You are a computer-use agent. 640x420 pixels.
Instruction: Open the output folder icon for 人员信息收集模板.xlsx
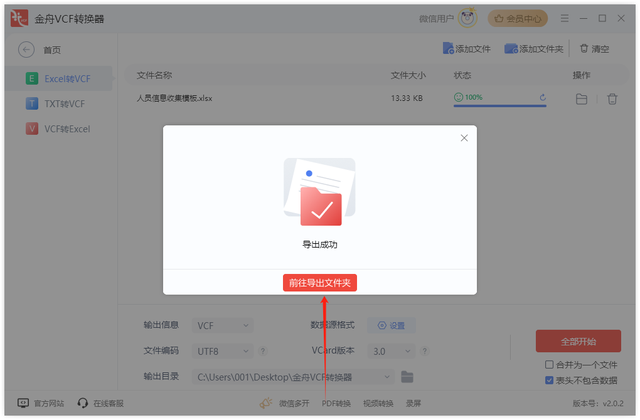tap(581, 99)
